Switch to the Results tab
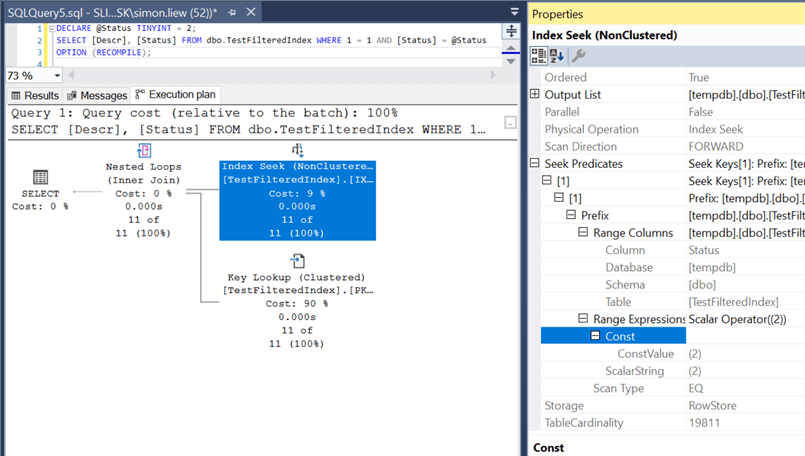The width and height of the screenshot is (805, 456). coord(35,95)
